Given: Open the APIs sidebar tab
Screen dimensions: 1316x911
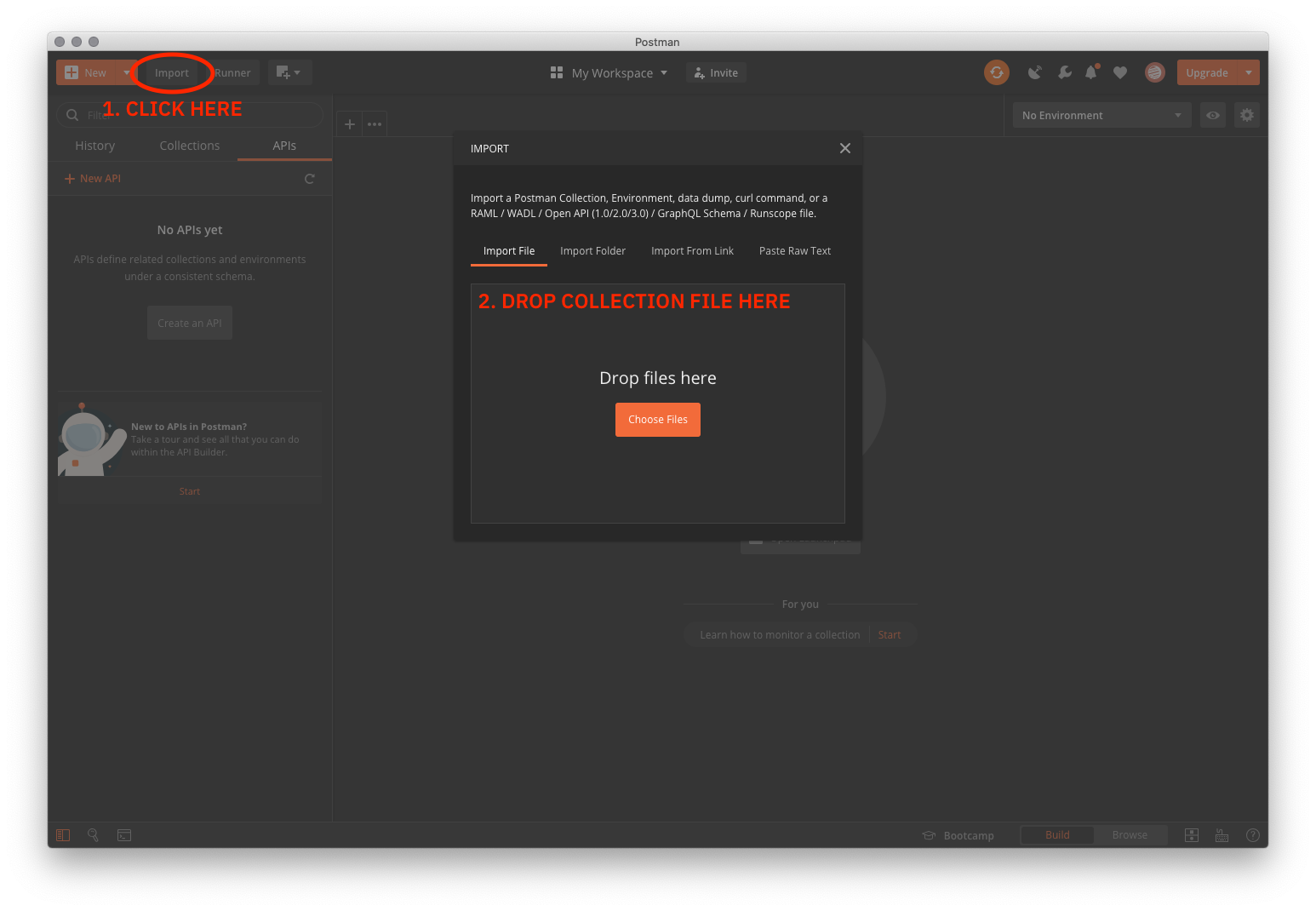Looking at the screenshot, I should 284,146.
